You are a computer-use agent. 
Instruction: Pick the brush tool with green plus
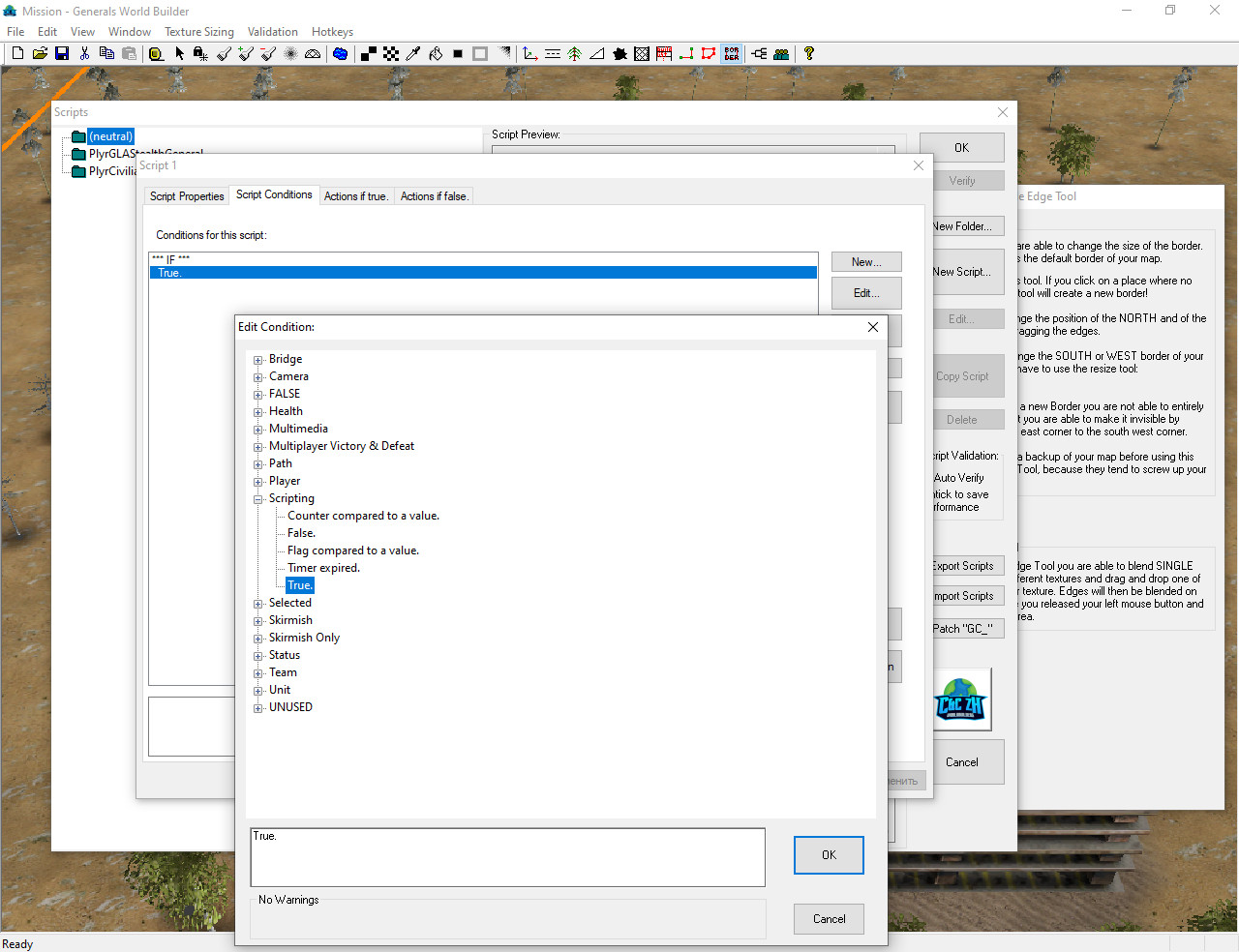tap(246, 54)
